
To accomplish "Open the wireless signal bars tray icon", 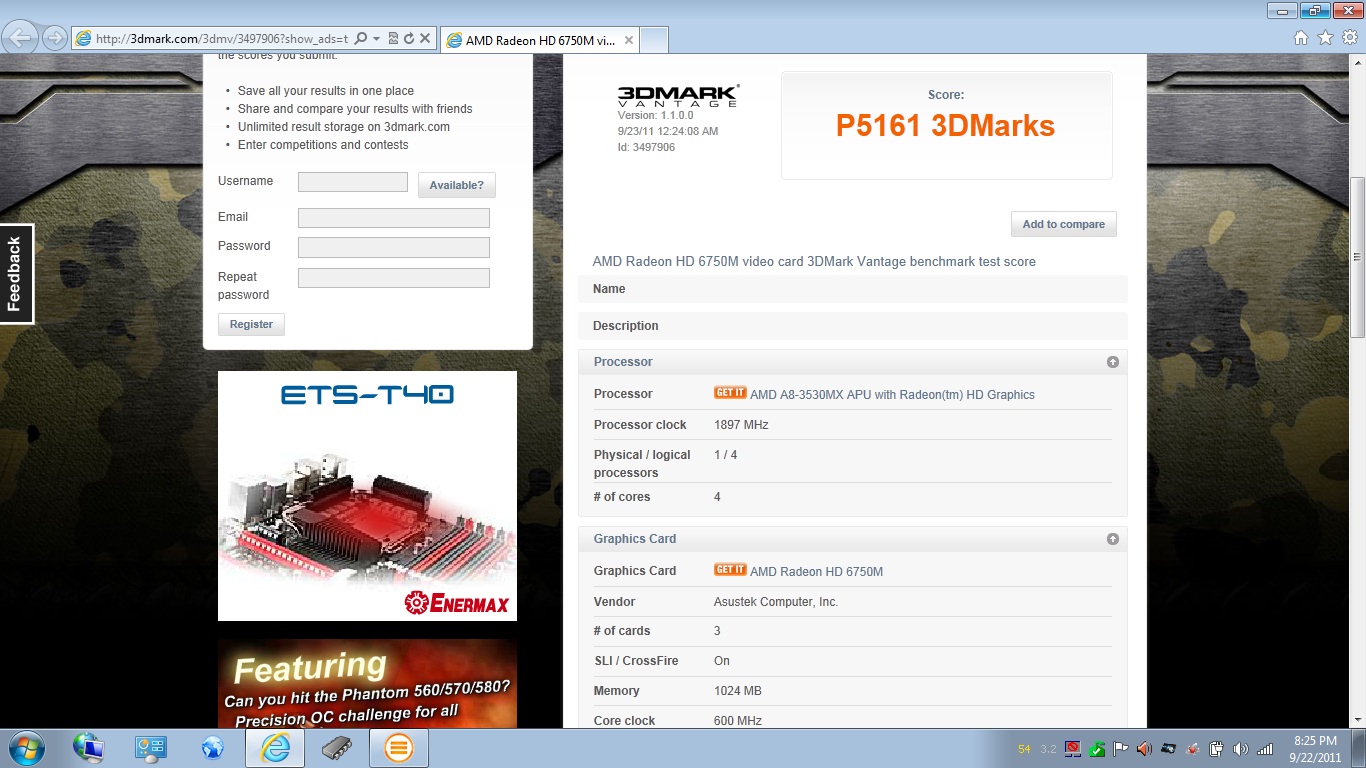I will 1265,748.
